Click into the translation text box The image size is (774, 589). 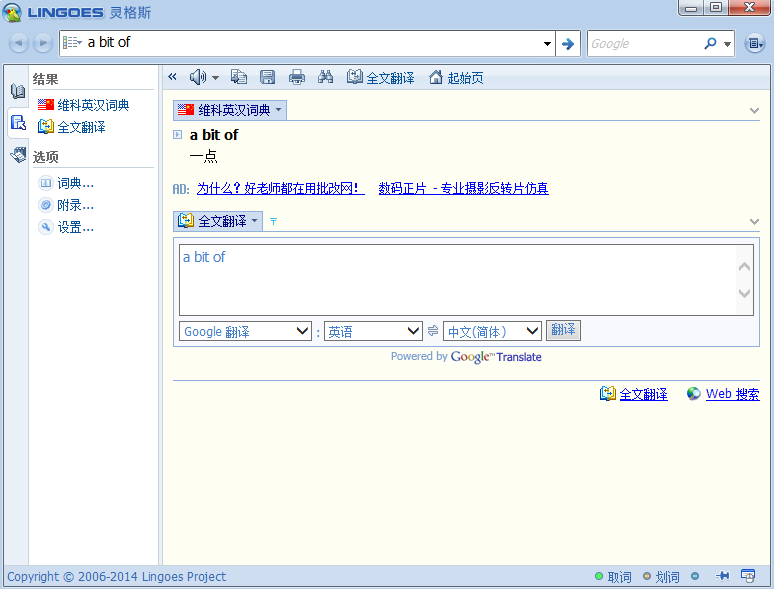458,280
